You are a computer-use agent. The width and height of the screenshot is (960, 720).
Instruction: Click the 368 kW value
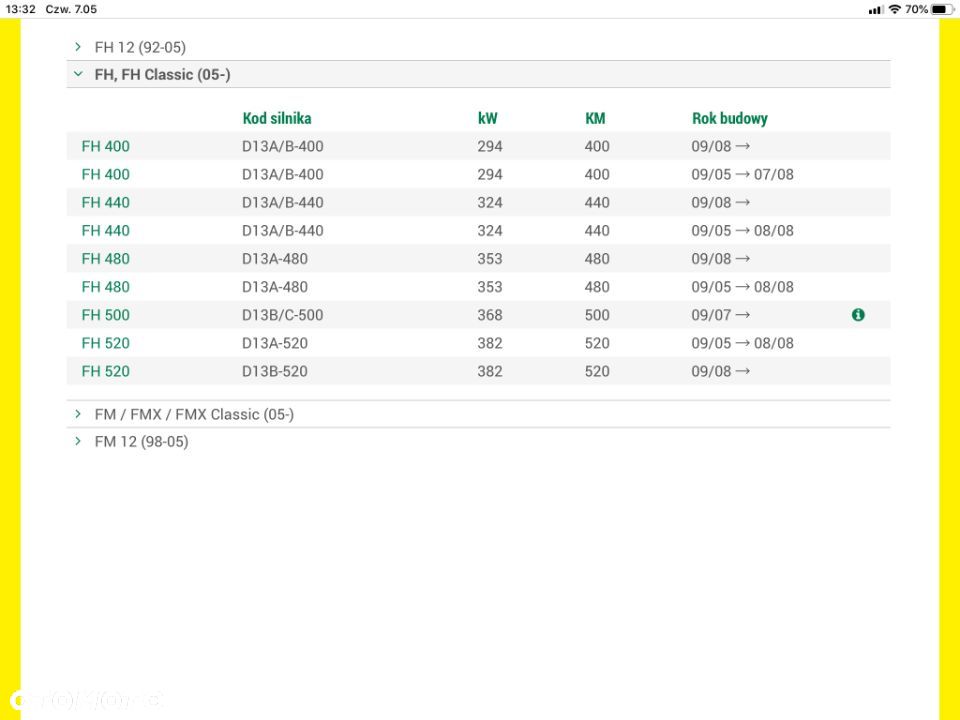pos(490,315)
